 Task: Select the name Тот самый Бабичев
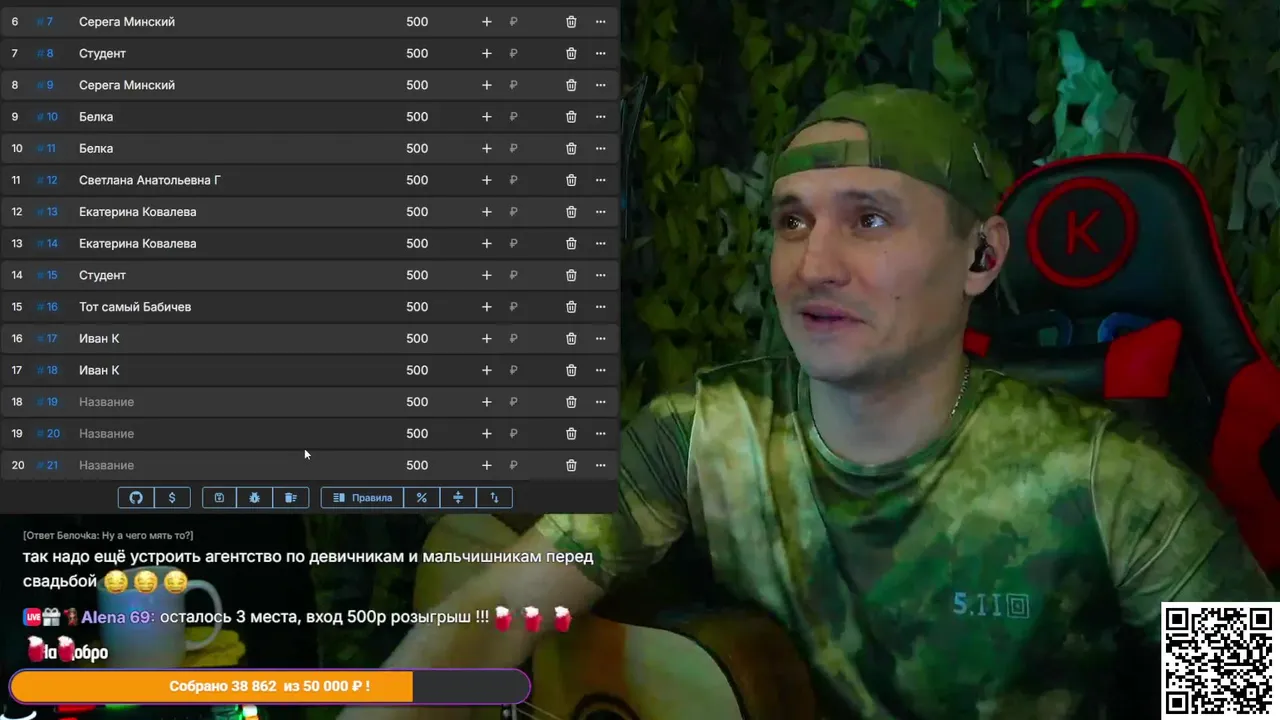135,307
